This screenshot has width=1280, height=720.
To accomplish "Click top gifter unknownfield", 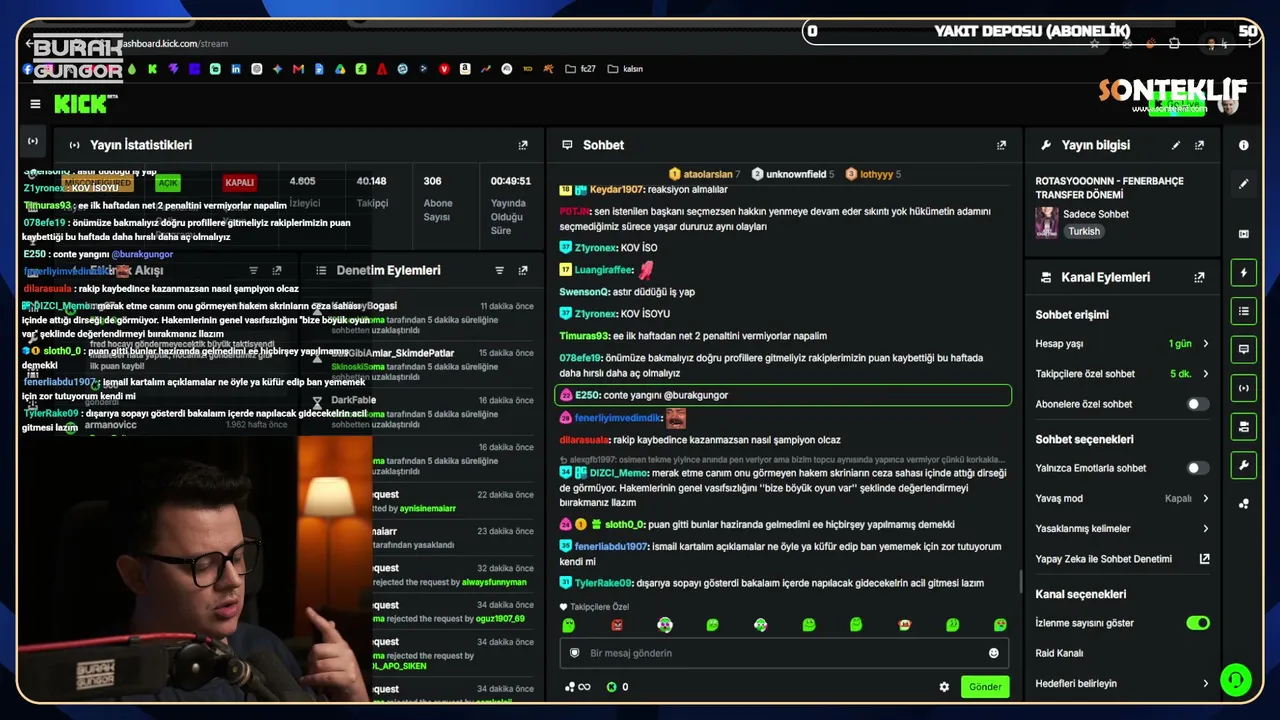I will tap(792, 174).
